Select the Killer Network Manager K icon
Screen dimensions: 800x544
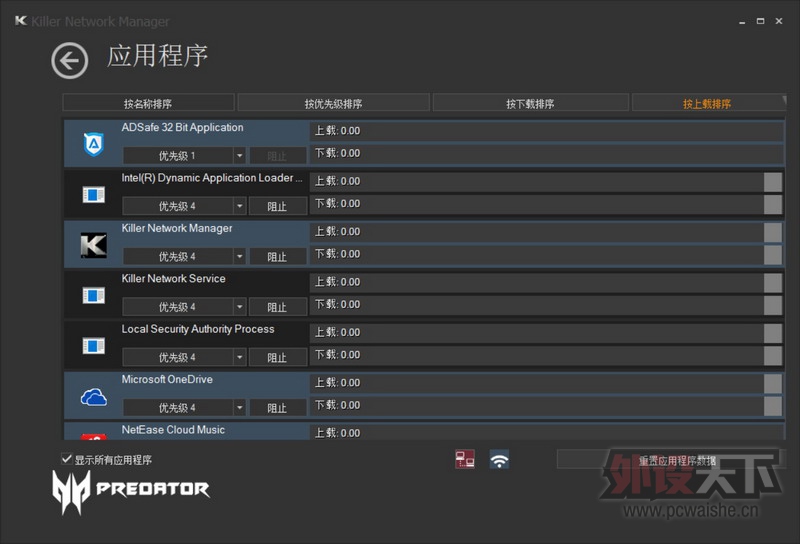(x=93, y=245)
